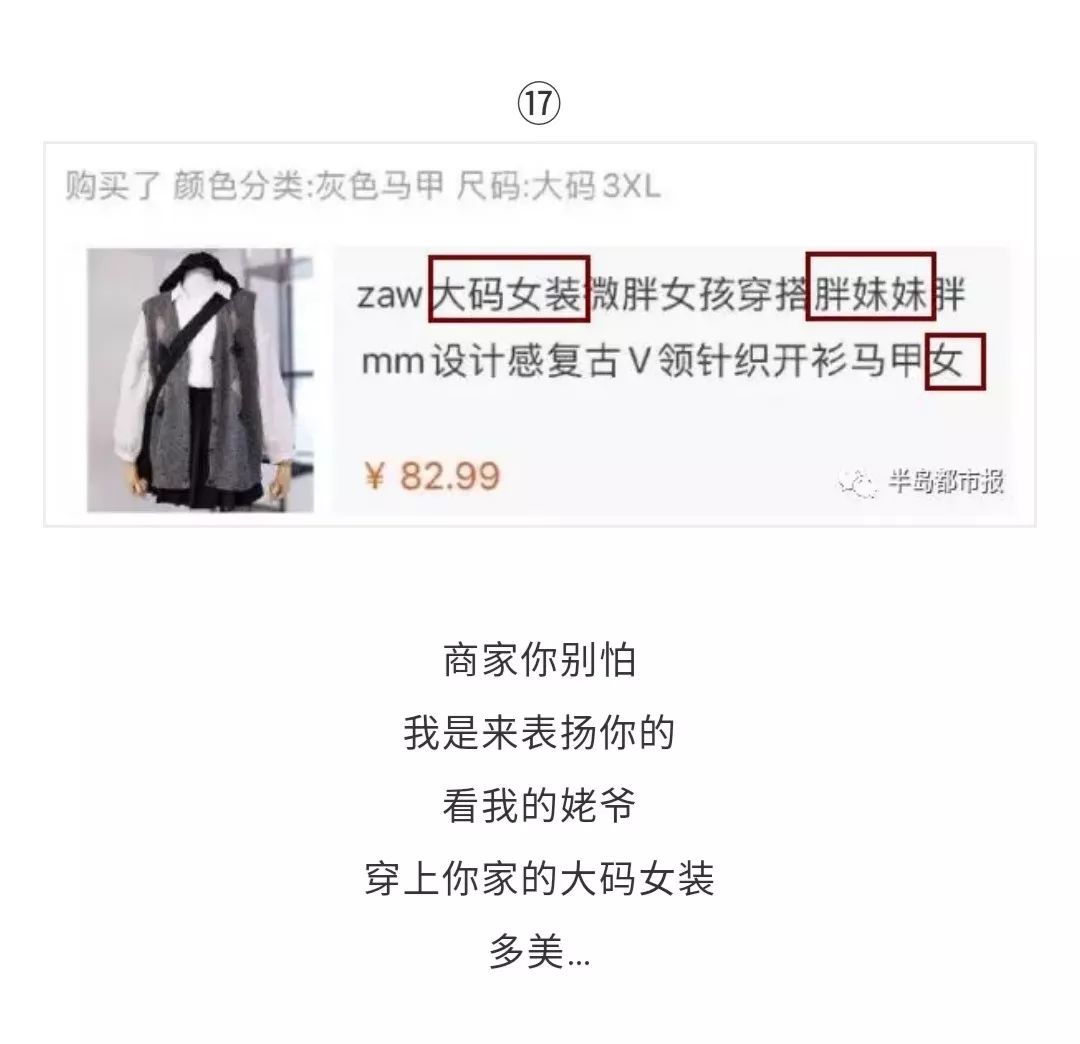
Task: Click the caption line 我是来表扬你的
Action: click(539, 733)
